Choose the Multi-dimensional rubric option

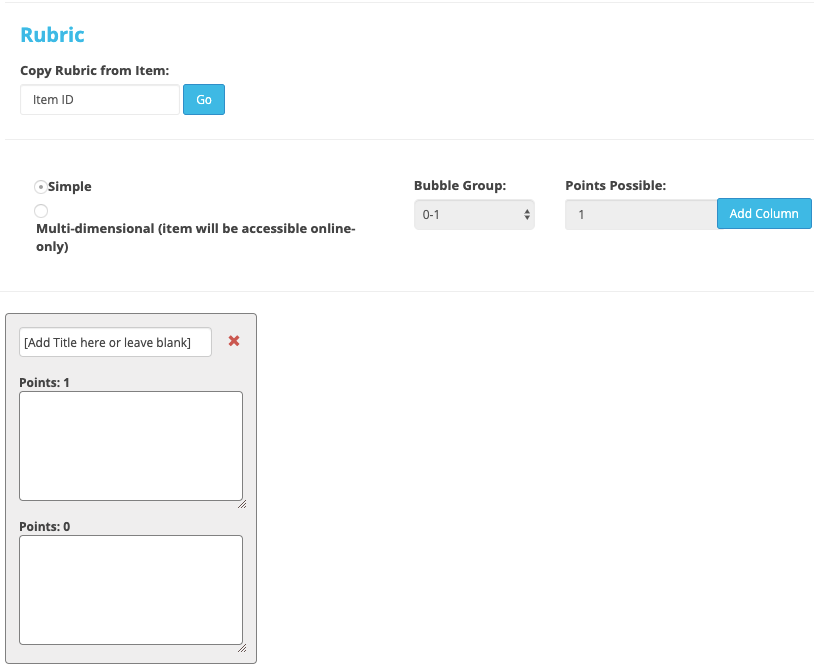pyautogui.click(x=40, y=211)
